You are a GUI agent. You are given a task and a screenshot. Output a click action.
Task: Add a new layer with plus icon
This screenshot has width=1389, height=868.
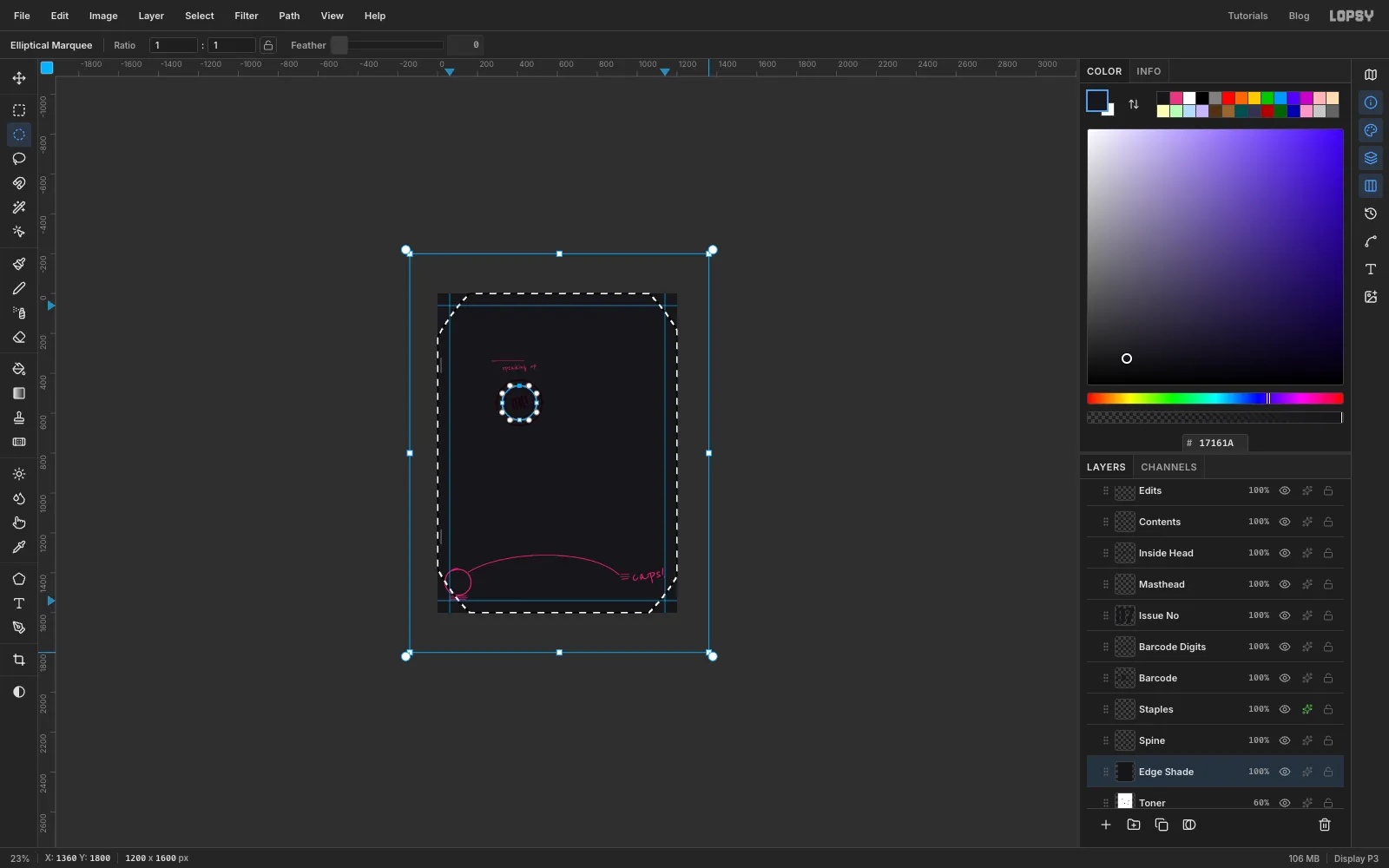1106,825
